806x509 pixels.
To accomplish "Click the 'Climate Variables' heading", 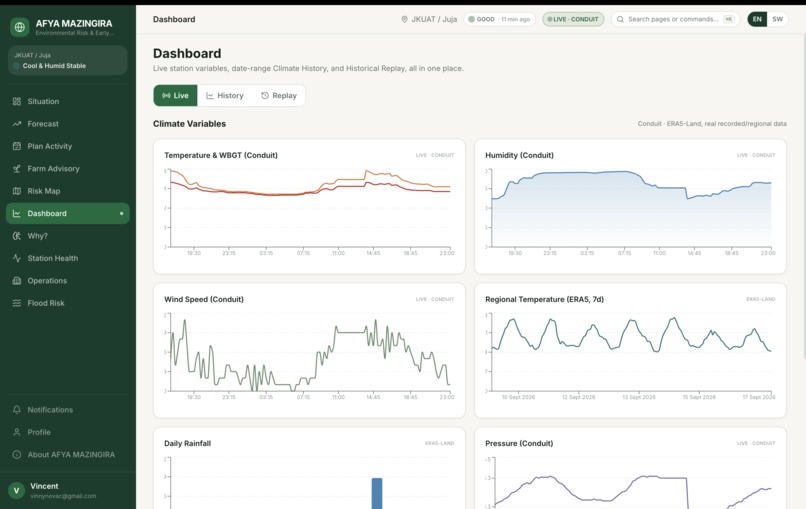I will coord(189,124).
